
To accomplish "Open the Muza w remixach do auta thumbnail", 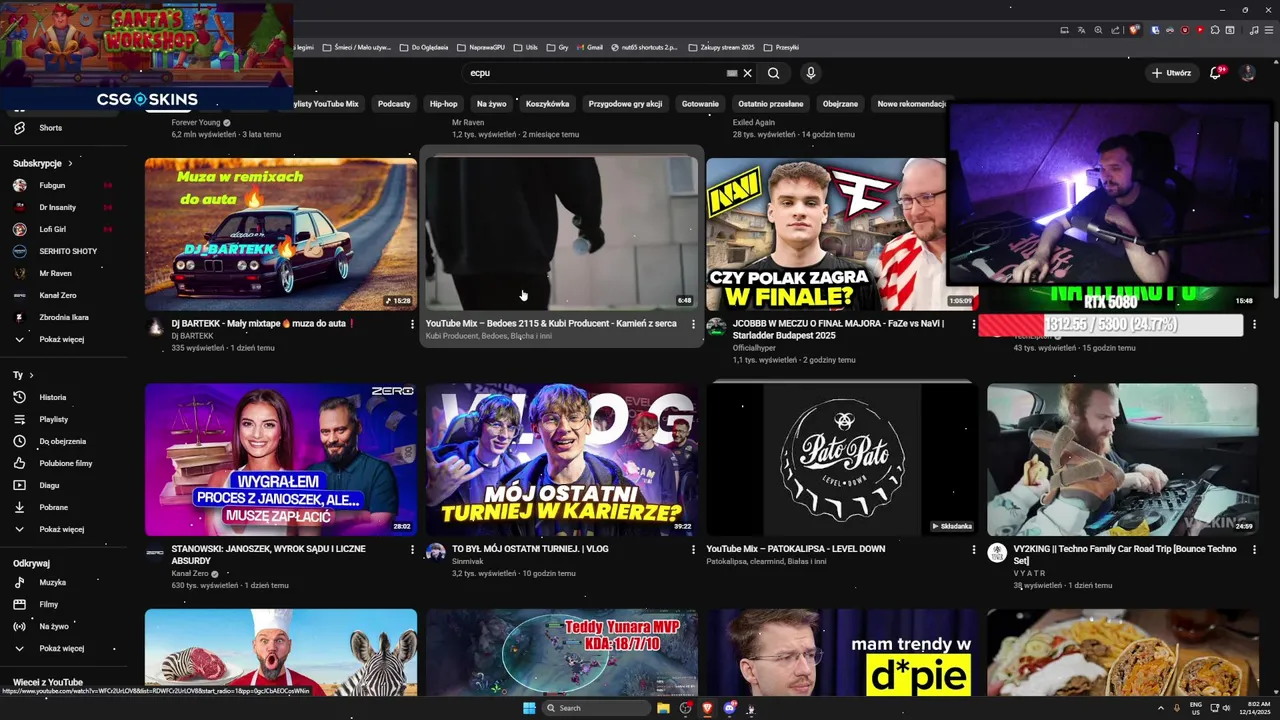I will pos(281,234).
